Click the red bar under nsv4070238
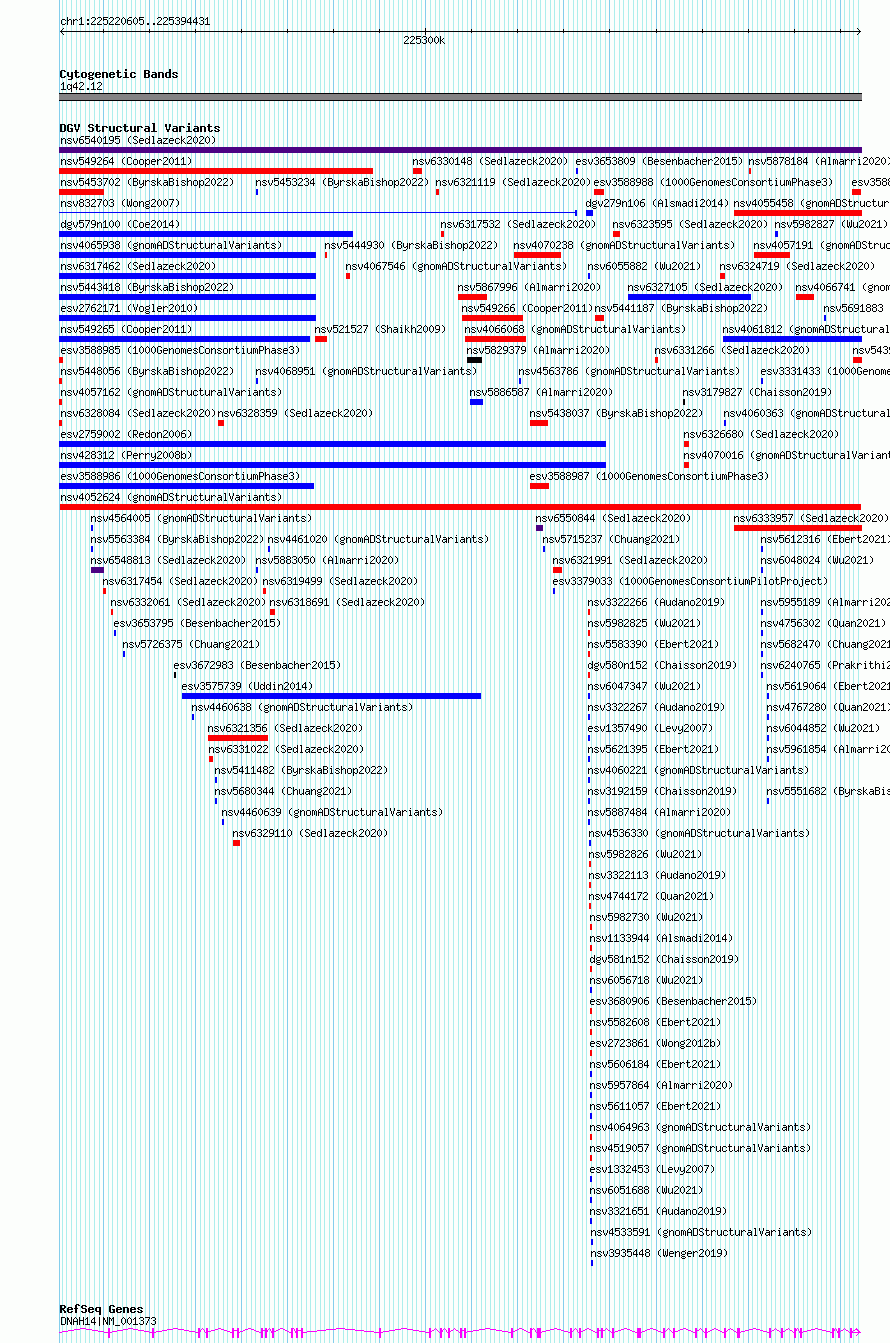 (x=537, y=255)
